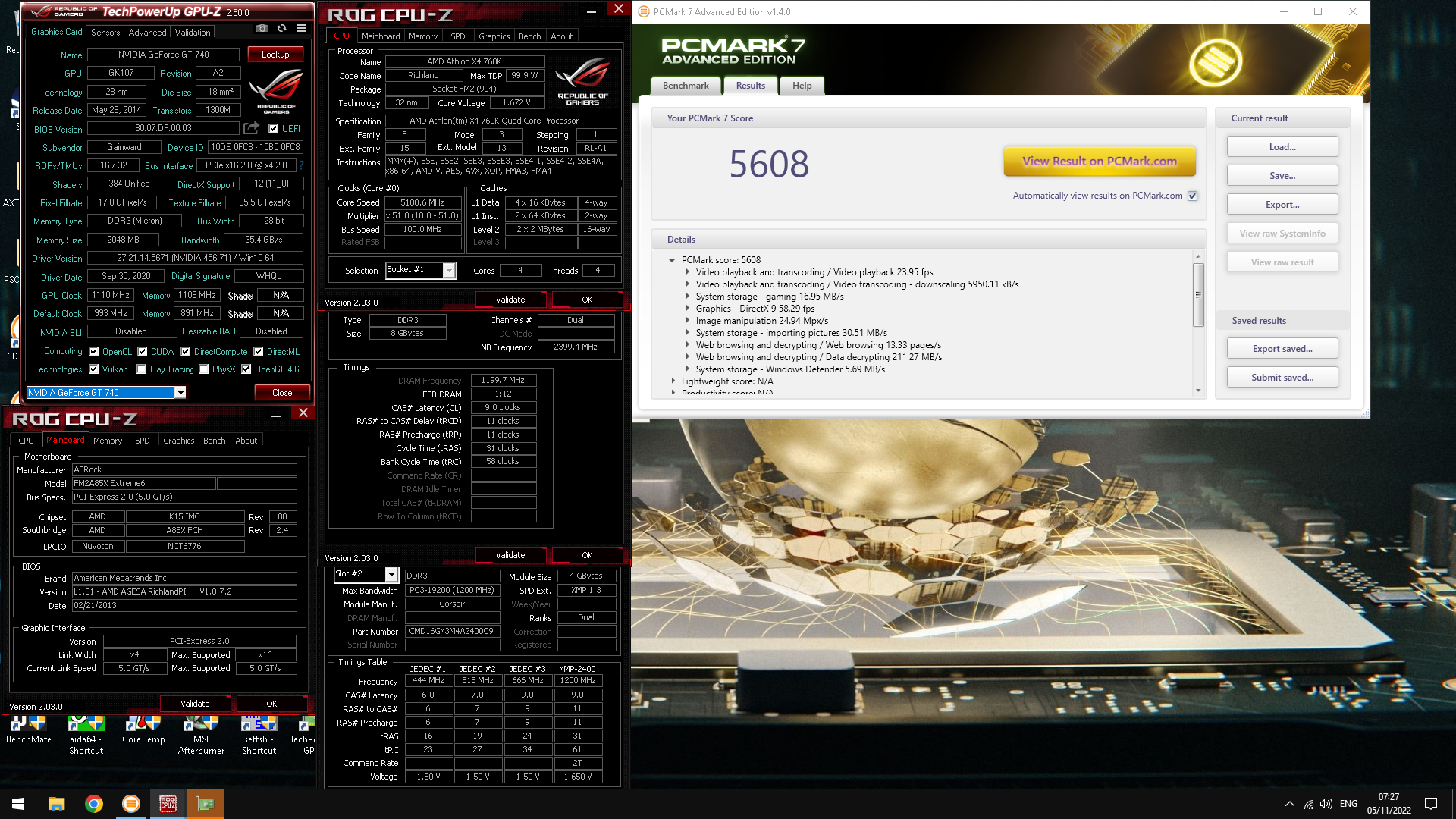Image resolution: width=1456 pixels, height=819 pixels.
Task: Toggle the DirectCompute checkbox
Action: [185, 352]
